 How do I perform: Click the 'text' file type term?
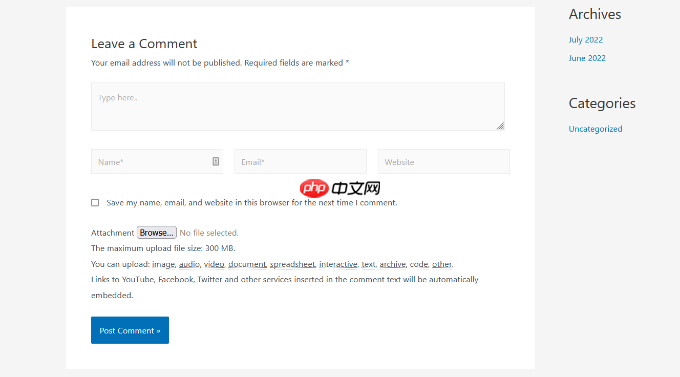click(368, 264)
